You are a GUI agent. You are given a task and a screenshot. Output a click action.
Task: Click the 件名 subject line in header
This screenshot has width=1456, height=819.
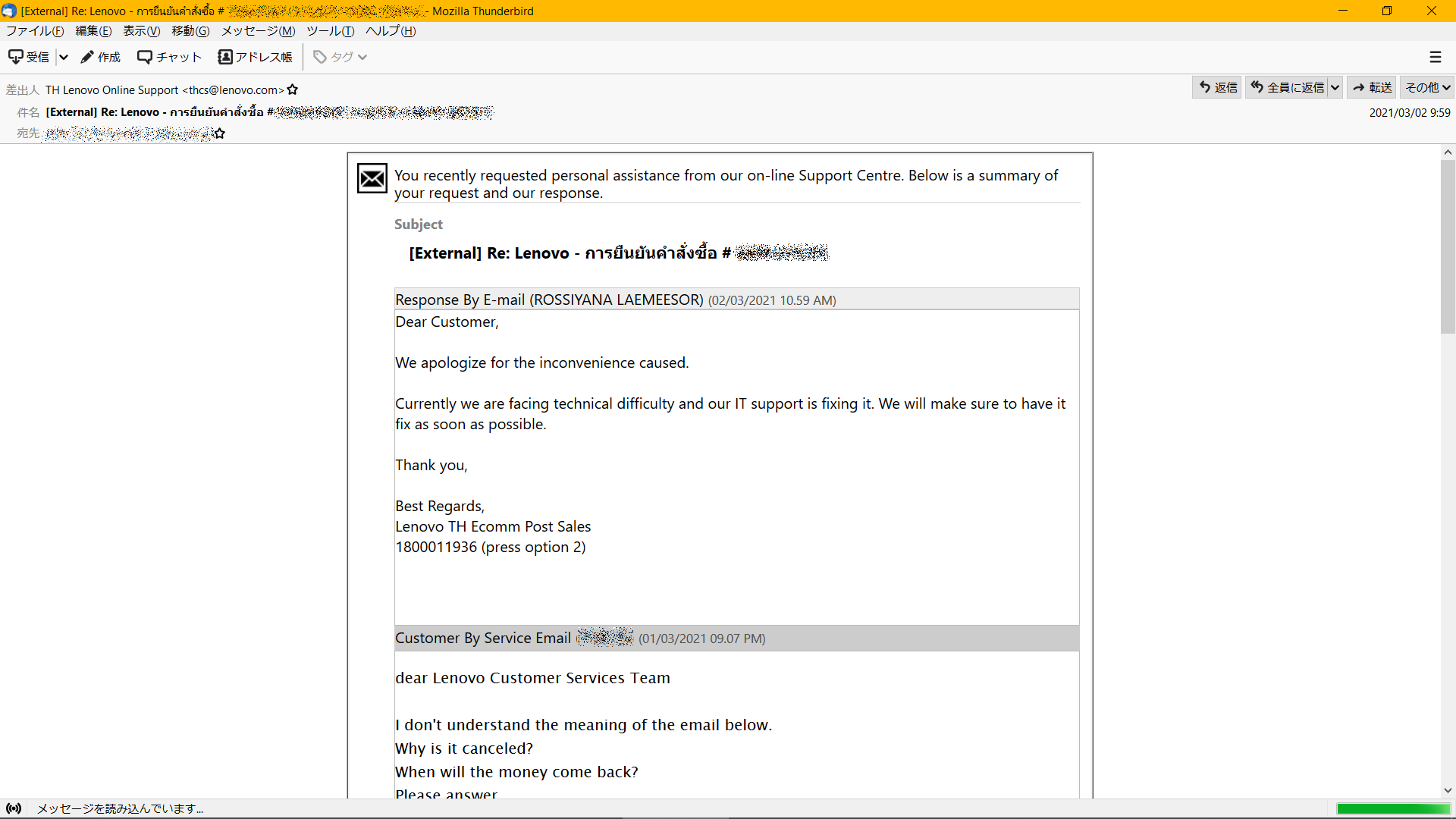pos(269,112)
